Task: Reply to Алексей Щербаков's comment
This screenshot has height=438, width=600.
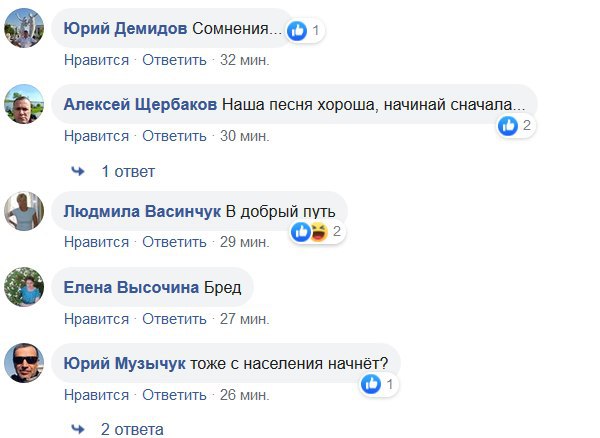Action: [x=173, y=136]
